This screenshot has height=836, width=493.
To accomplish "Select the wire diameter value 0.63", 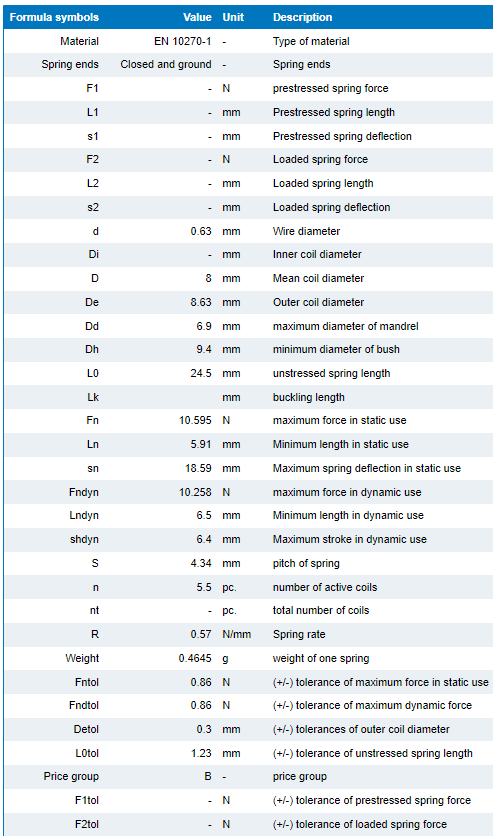I will tap(201, 231).
